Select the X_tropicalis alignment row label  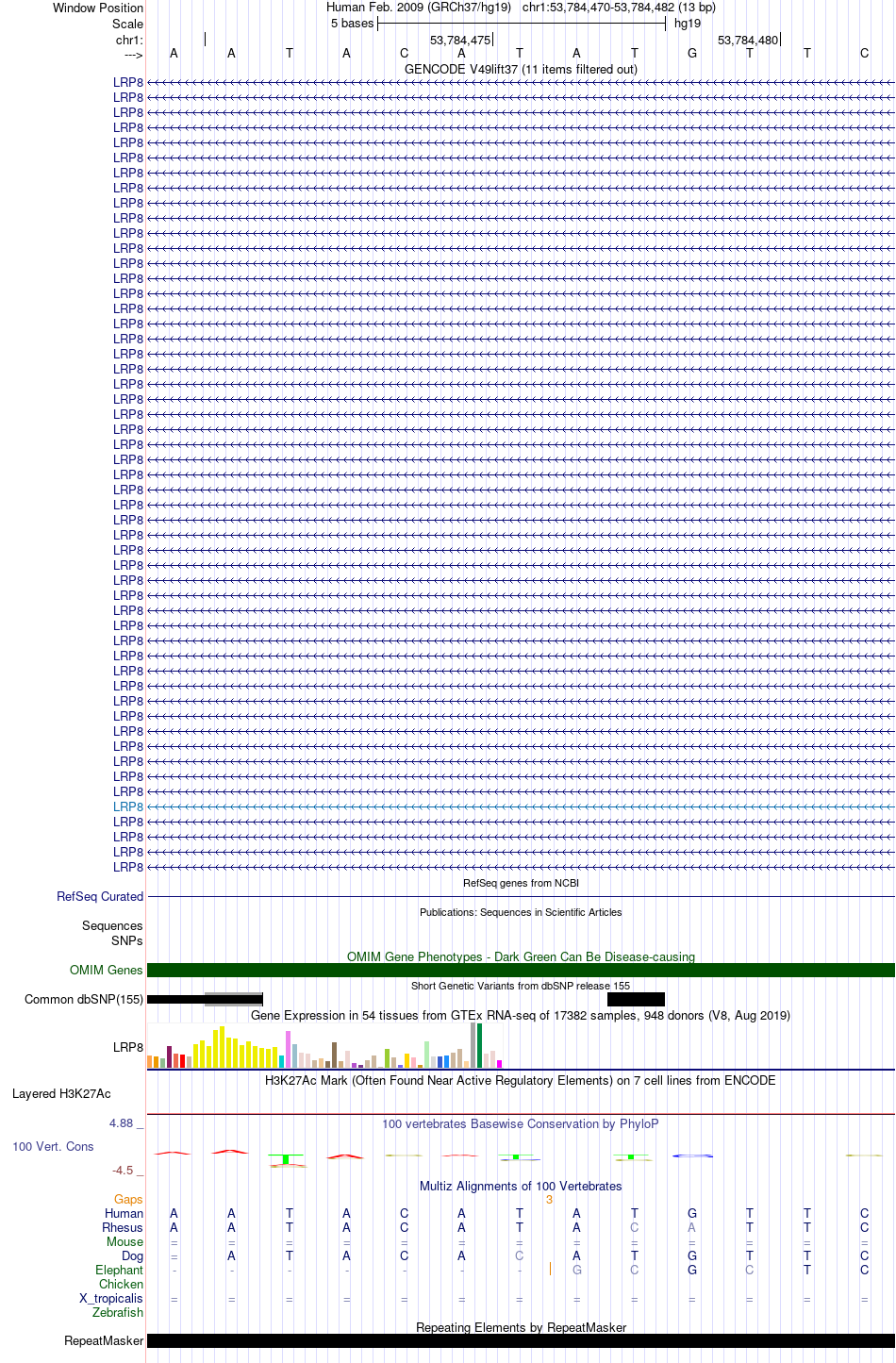click(x=111, y=1298)
